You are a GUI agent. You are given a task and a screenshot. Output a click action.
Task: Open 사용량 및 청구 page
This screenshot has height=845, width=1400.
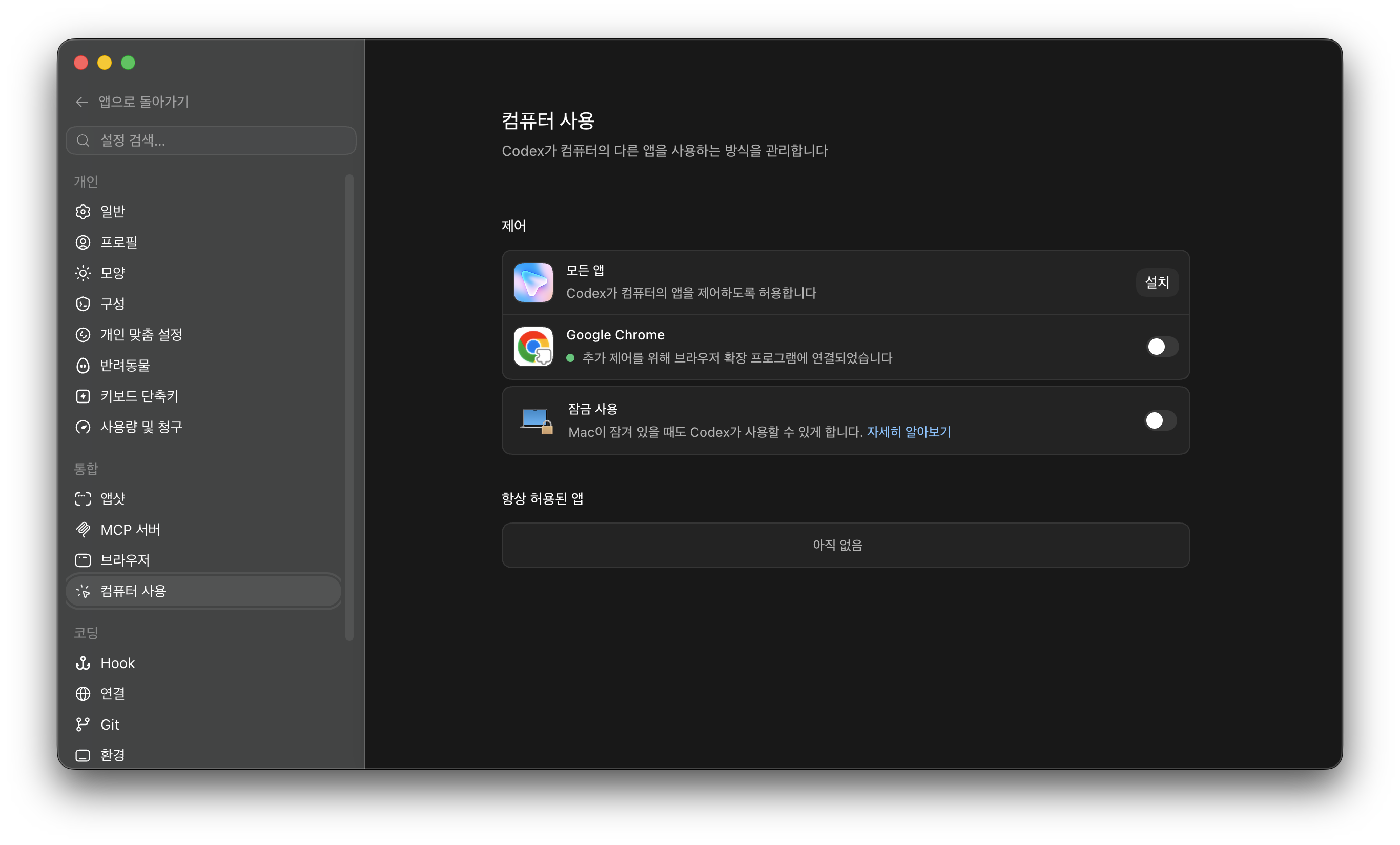pos(203,427)
